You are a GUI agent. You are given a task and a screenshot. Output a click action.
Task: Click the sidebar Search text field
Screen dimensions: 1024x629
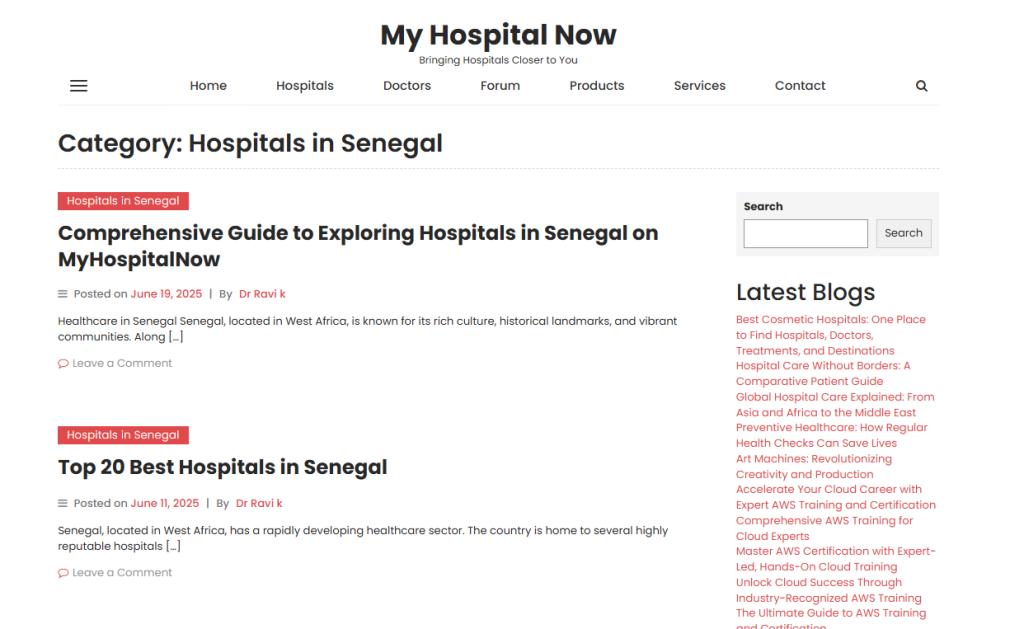pyautogui.click(x=805, y=233)
